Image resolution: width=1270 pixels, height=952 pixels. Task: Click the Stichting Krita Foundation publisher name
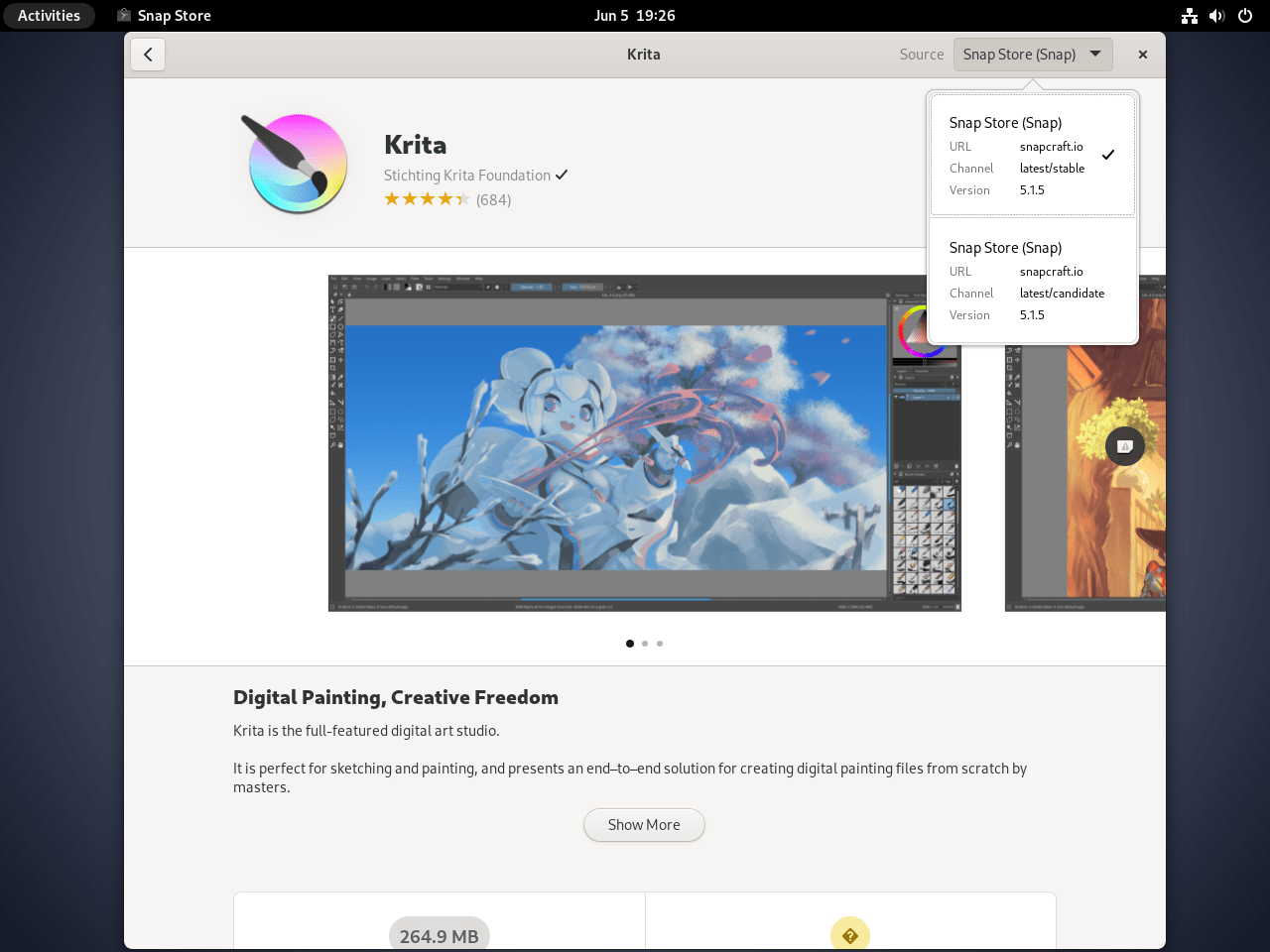point(467,176)
